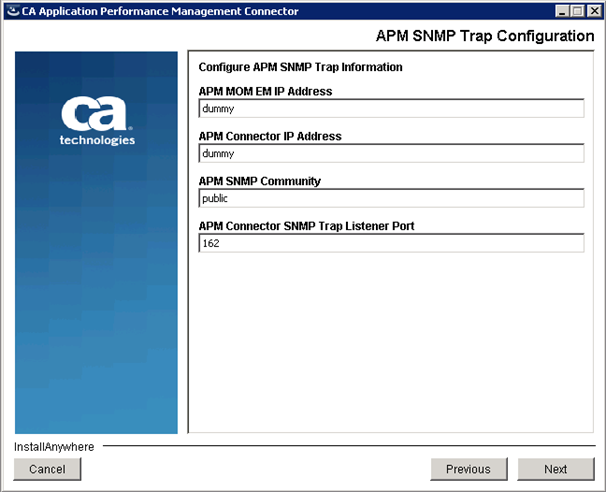
Task: Click the Next button
Action: coord(556,469)
